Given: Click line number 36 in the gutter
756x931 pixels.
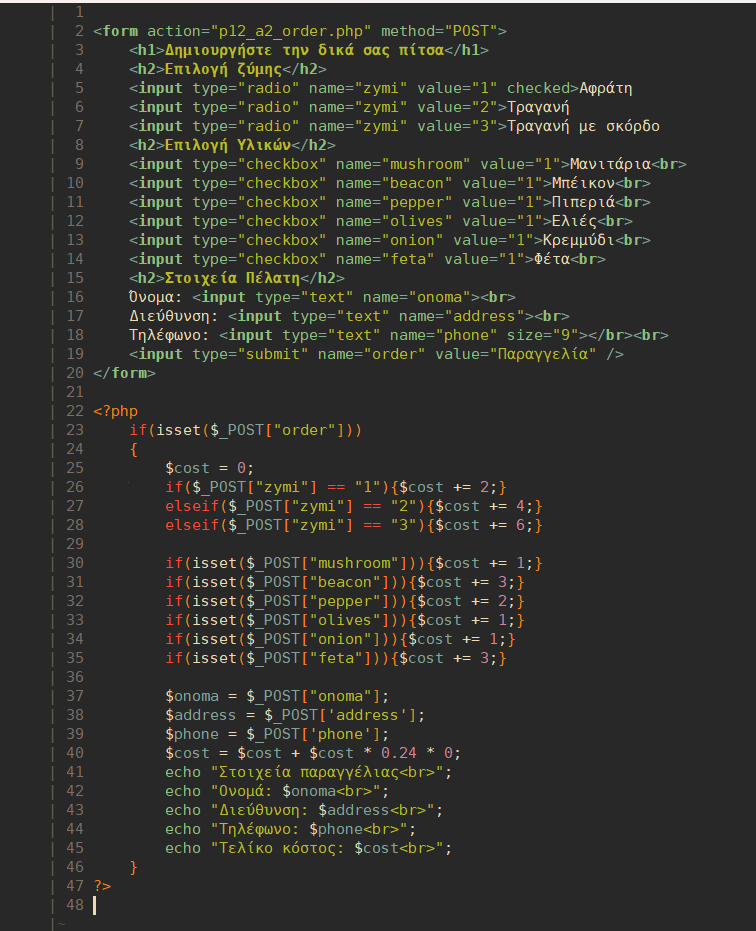Looking at the screenshot, I should point(75,677).
